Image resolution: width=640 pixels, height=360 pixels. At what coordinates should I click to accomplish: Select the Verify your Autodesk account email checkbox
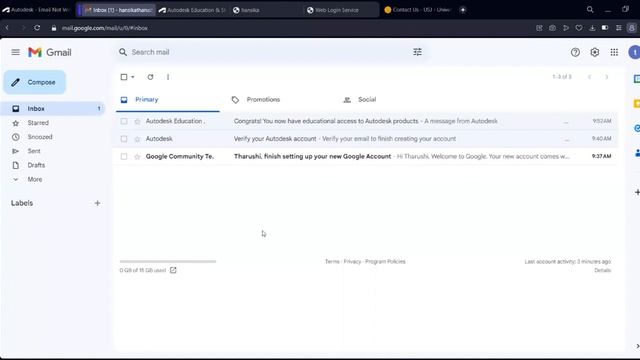pos(124,139)
